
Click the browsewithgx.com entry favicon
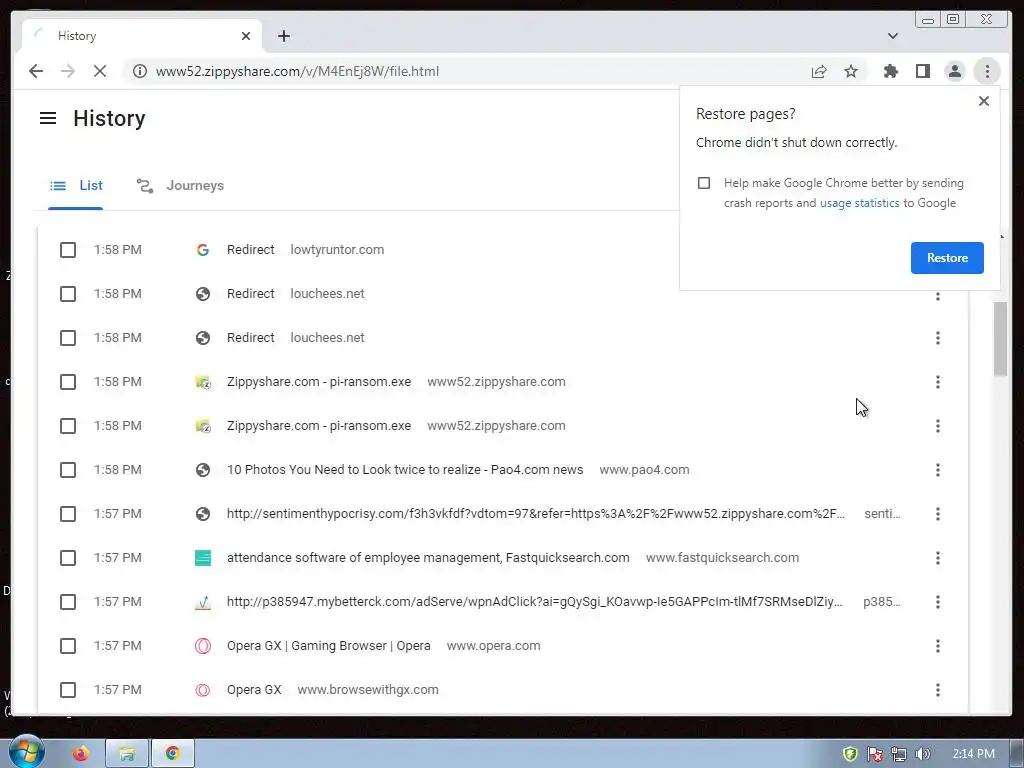pyautogui.click(x=203, y=690)
